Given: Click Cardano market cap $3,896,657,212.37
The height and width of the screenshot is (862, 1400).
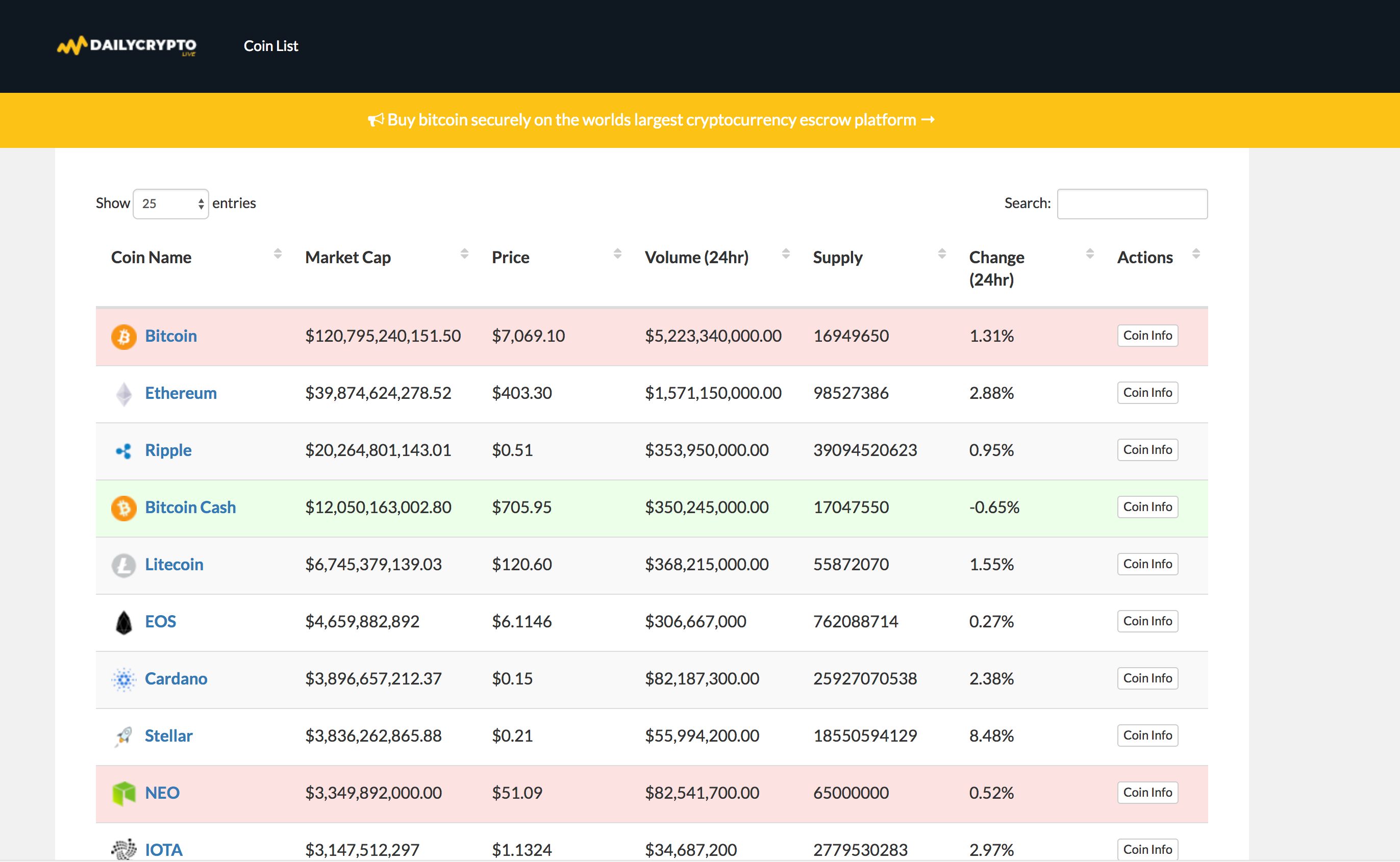Looking at the screenshot, I should [x=373, y=678].
